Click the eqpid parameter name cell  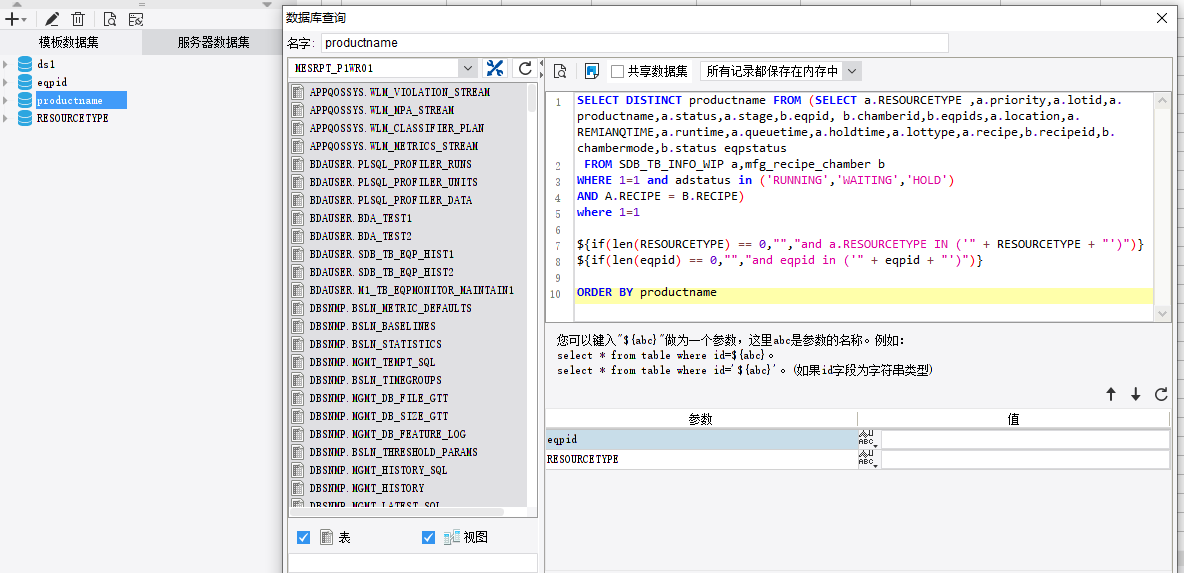pos(701,439)
